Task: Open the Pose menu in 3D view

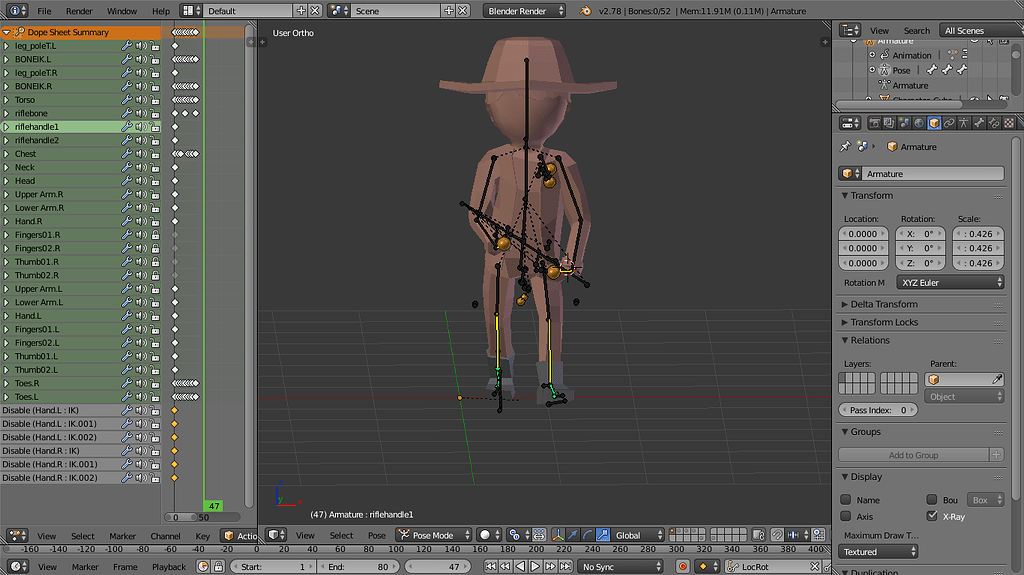Action: 377,535
